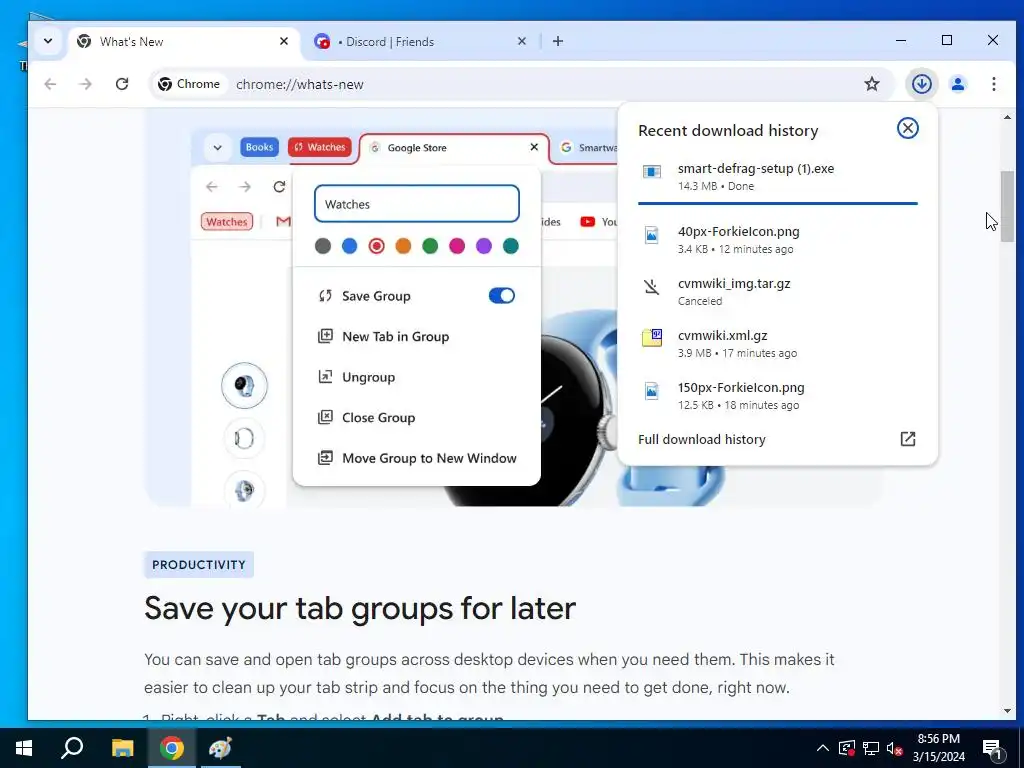Select the selected red color swatch

(x=376, y=246)
